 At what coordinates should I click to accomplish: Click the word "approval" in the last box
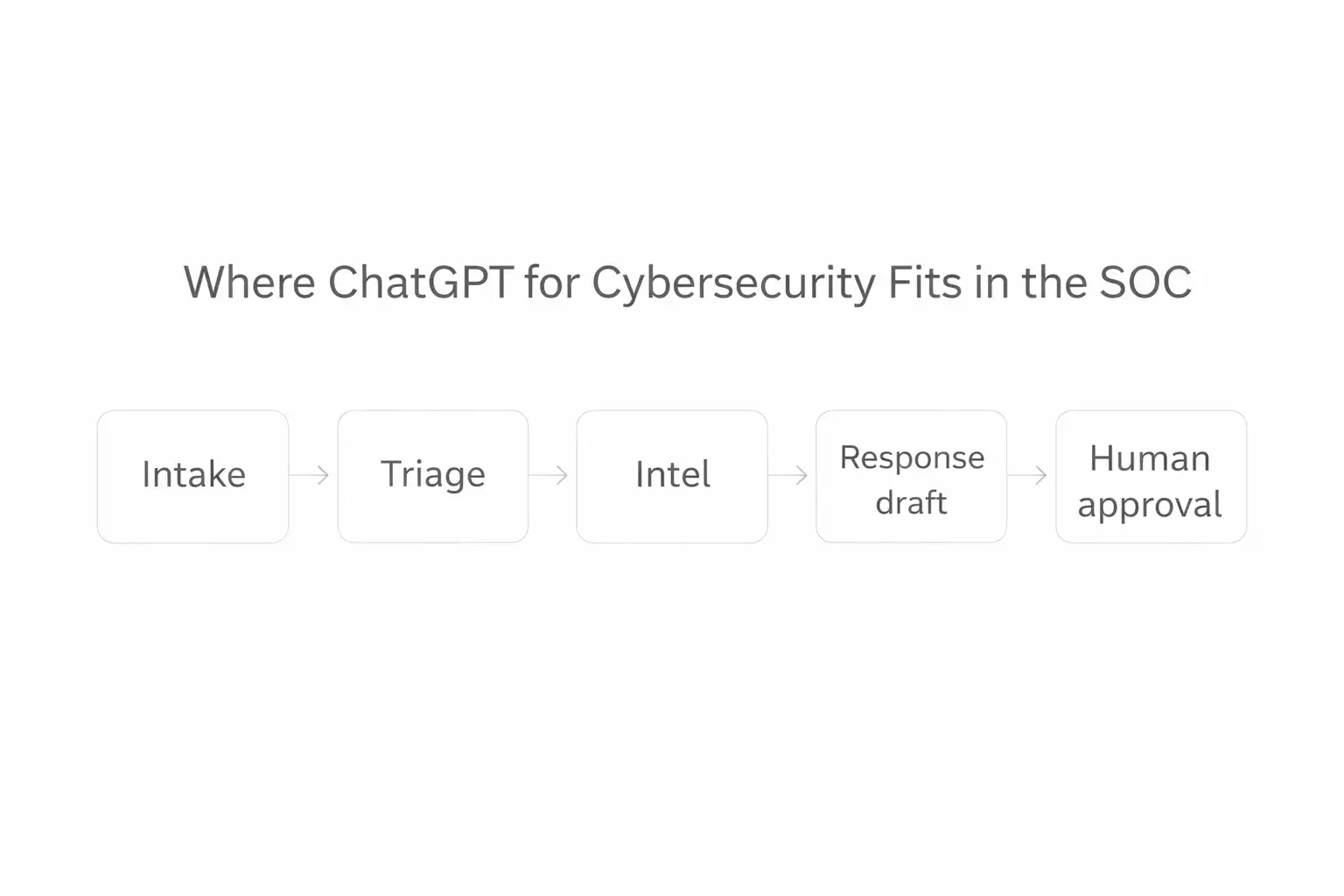1150,505
